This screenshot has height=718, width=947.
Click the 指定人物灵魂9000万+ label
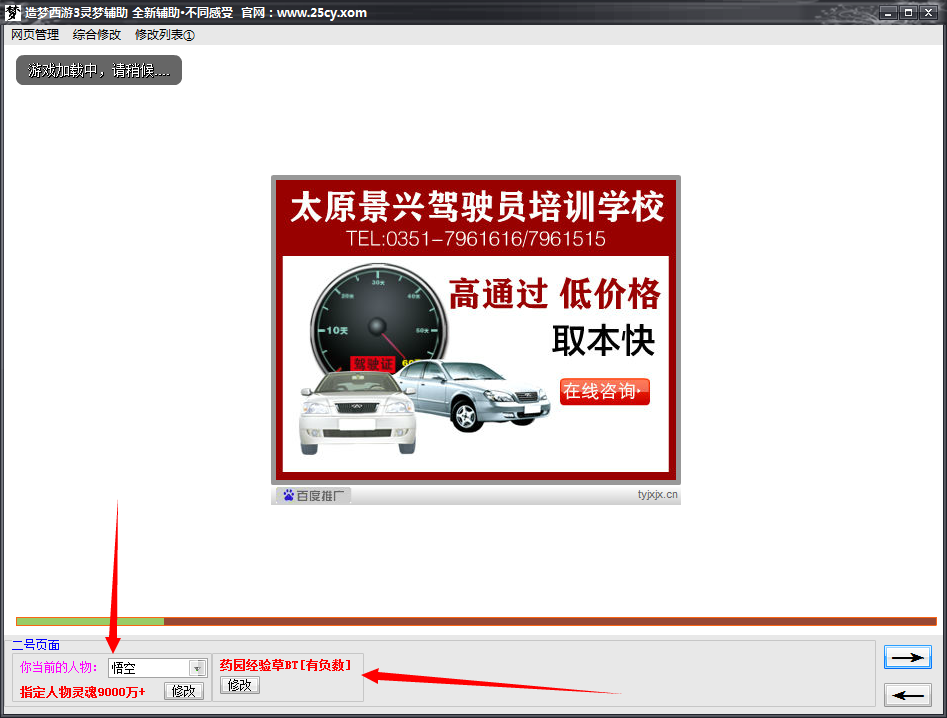click(83, 692)
